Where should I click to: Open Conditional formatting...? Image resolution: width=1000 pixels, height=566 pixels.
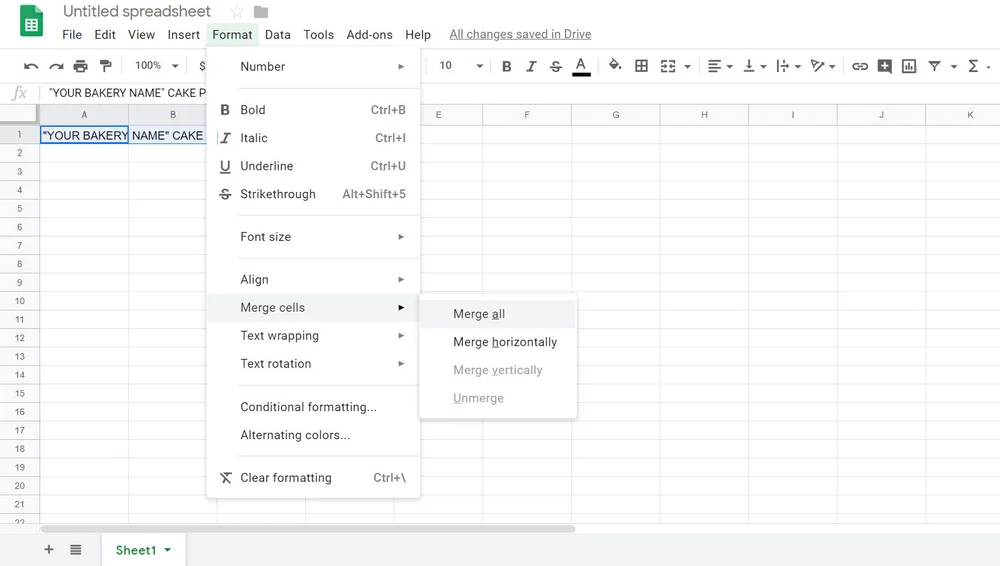point(313,407)
